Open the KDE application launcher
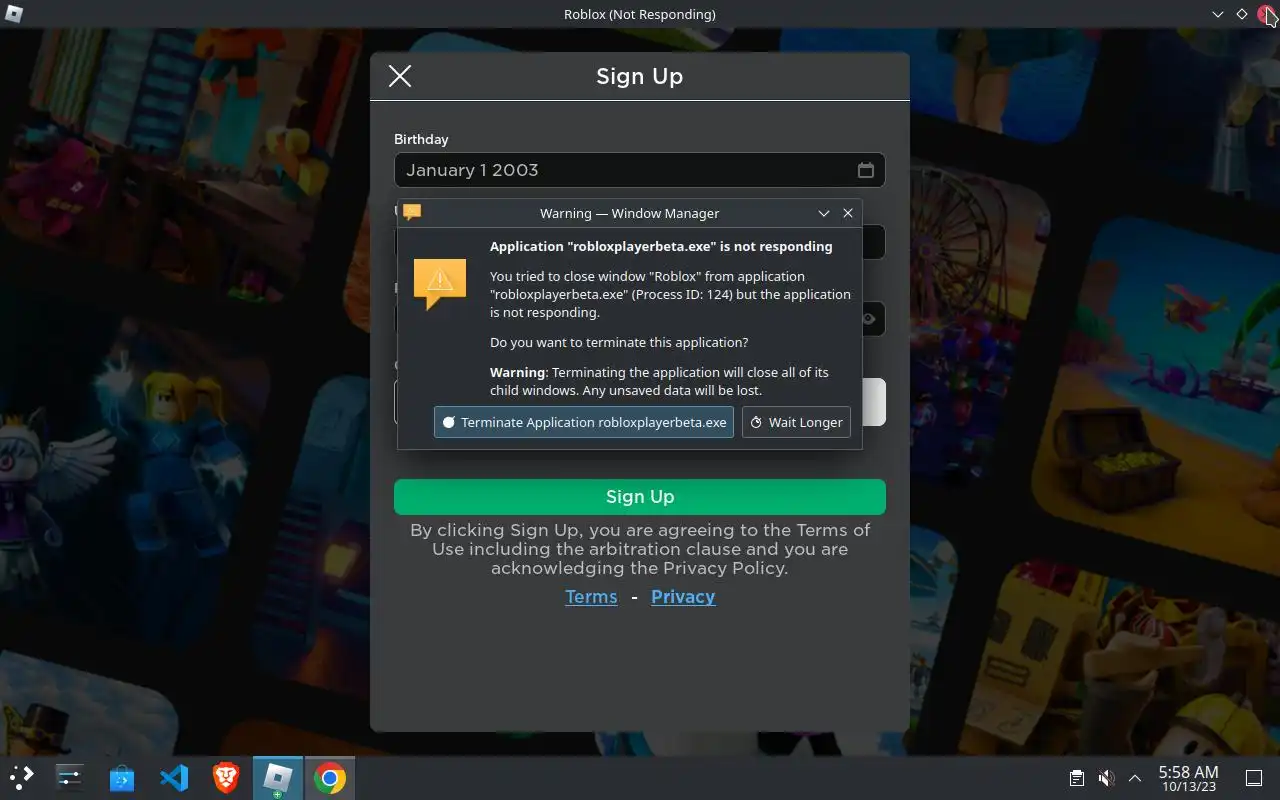1280x800 pixels. pos(22,777)
